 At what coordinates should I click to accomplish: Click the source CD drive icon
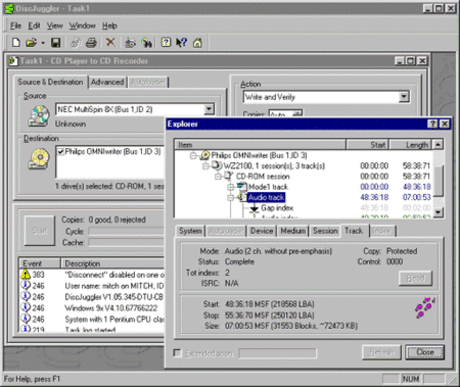coord(39,115)
